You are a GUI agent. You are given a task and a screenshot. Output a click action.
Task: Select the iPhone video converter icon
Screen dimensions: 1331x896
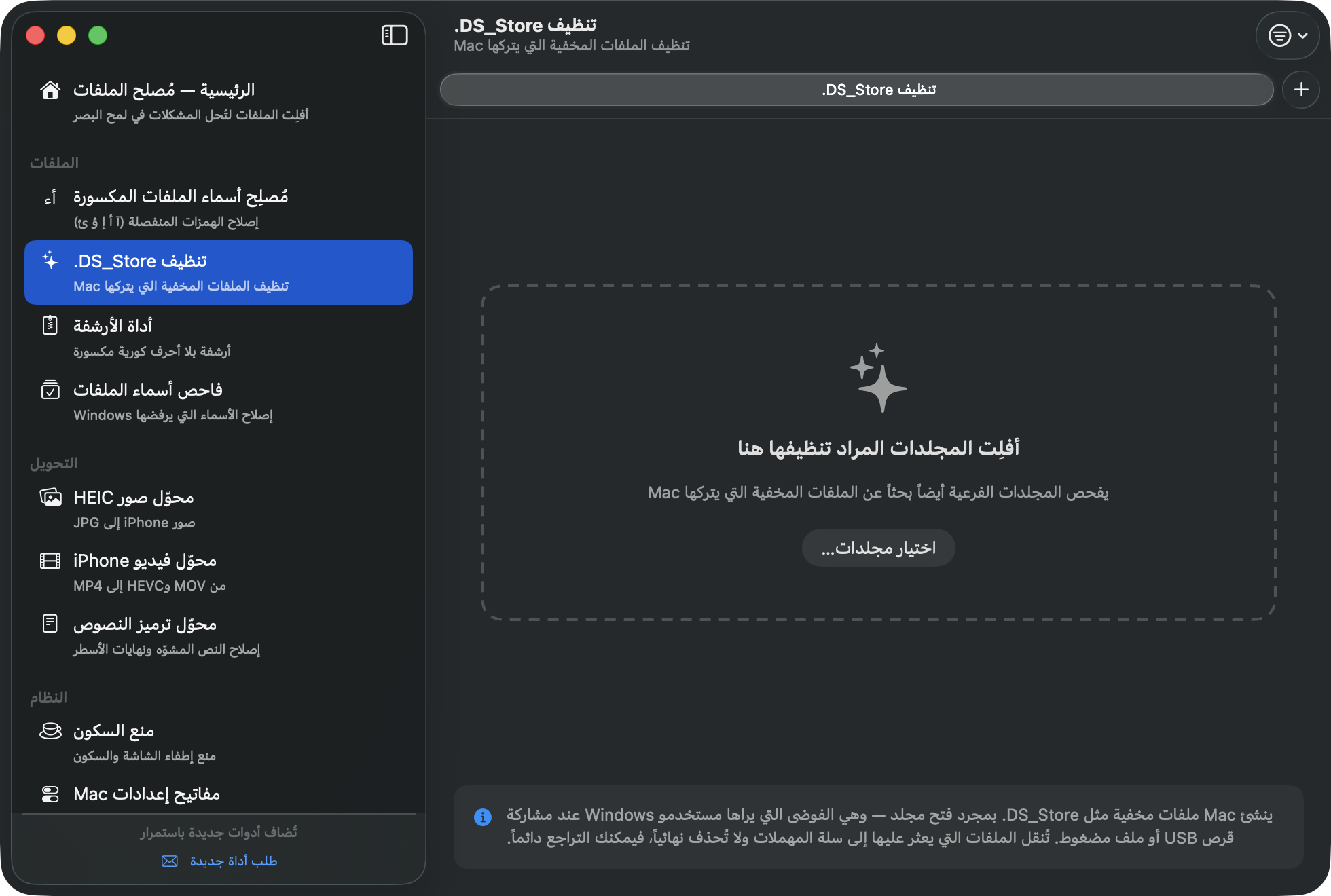tap(50, 561)
